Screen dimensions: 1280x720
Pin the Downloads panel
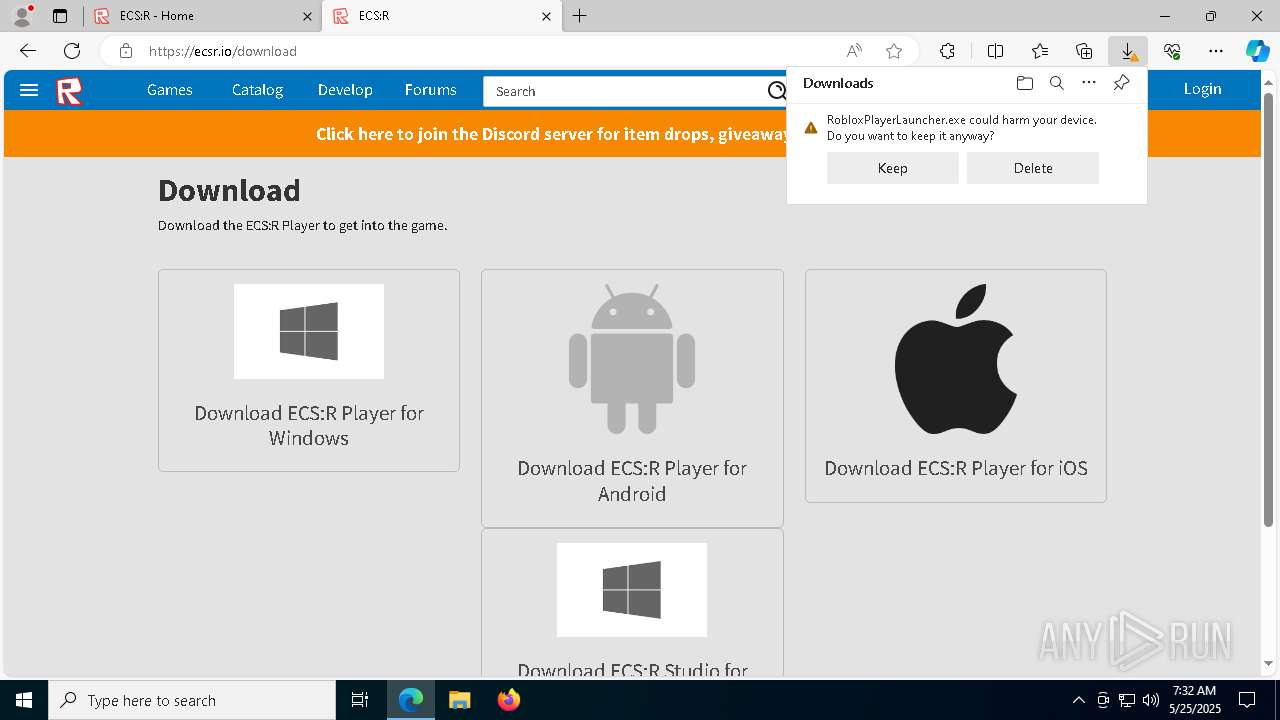1121,83
